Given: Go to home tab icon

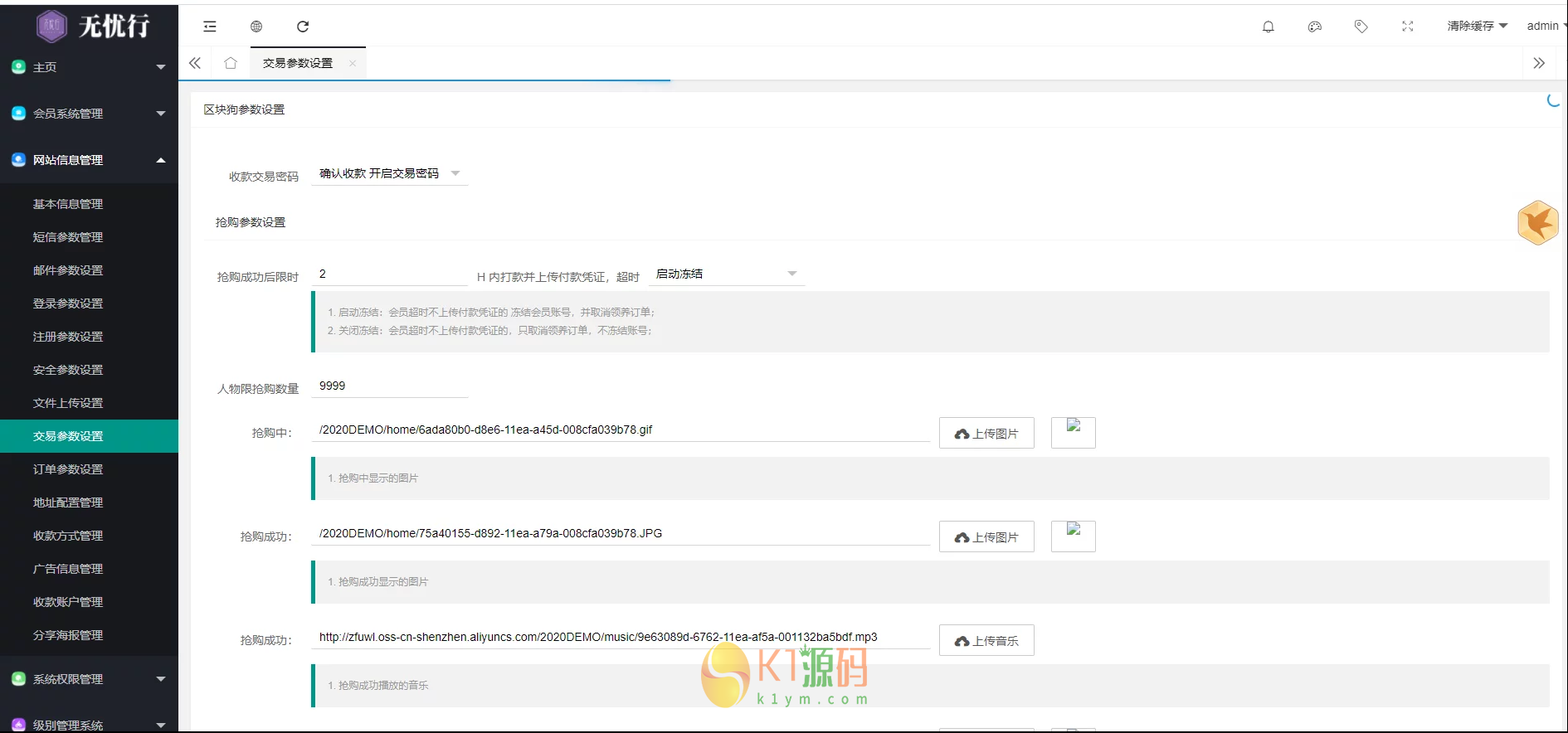Looking at the screenshot, I should 231,63.
